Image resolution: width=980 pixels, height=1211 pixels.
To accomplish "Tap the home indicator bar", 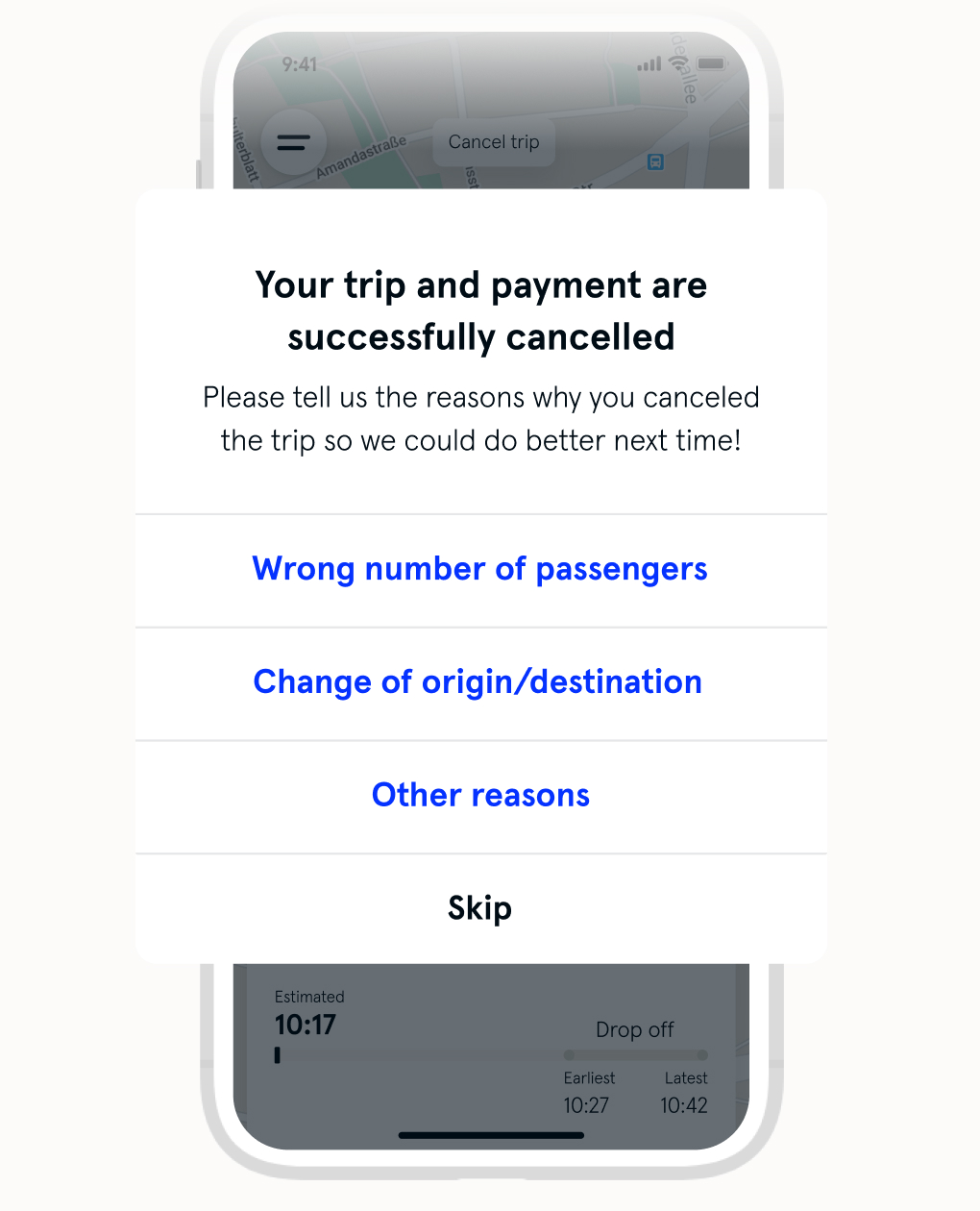I will point(491,1135).
